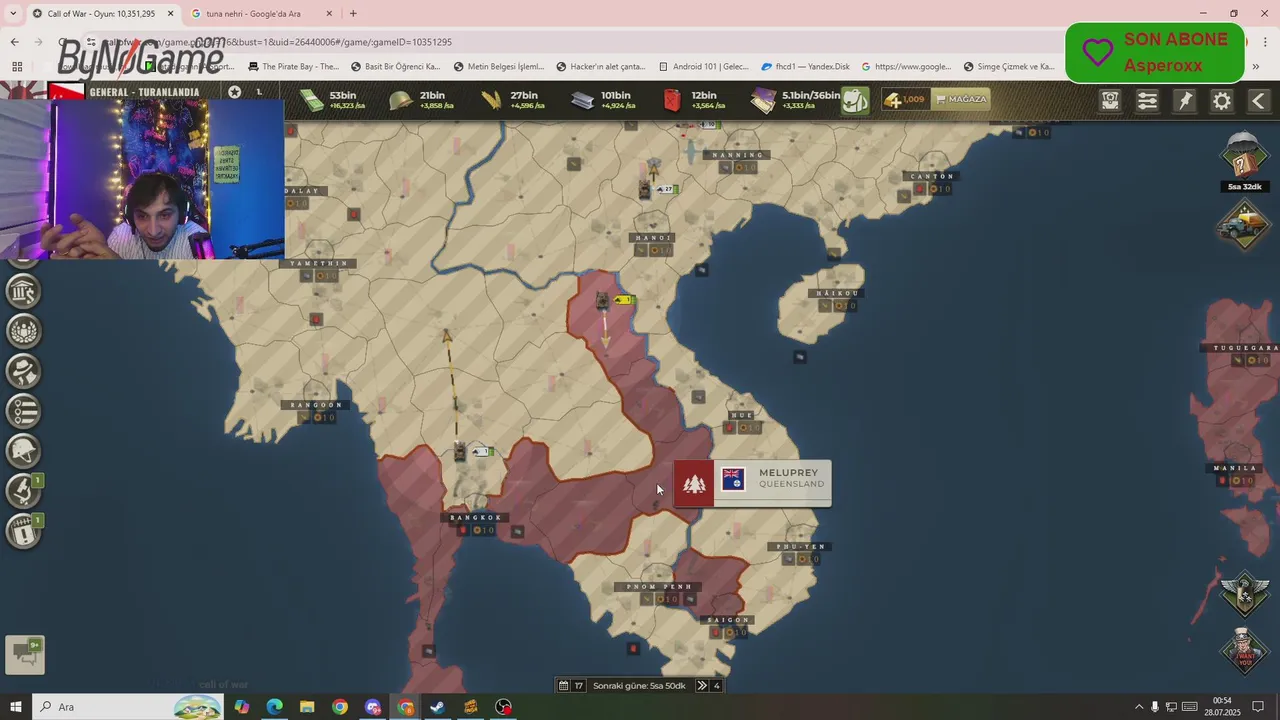The height and width of the screenshot is (720, 1280).
Task: Collapse the top right menu arrow
Action: [x=1259, y=101]
